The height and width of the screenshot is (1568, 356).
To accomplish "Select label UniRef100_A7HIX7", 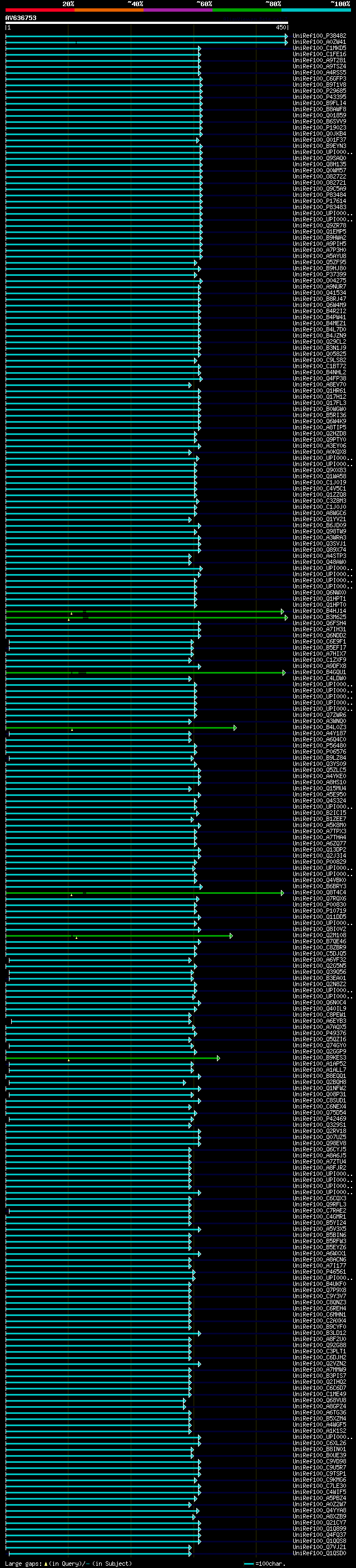I will [319, 654].
